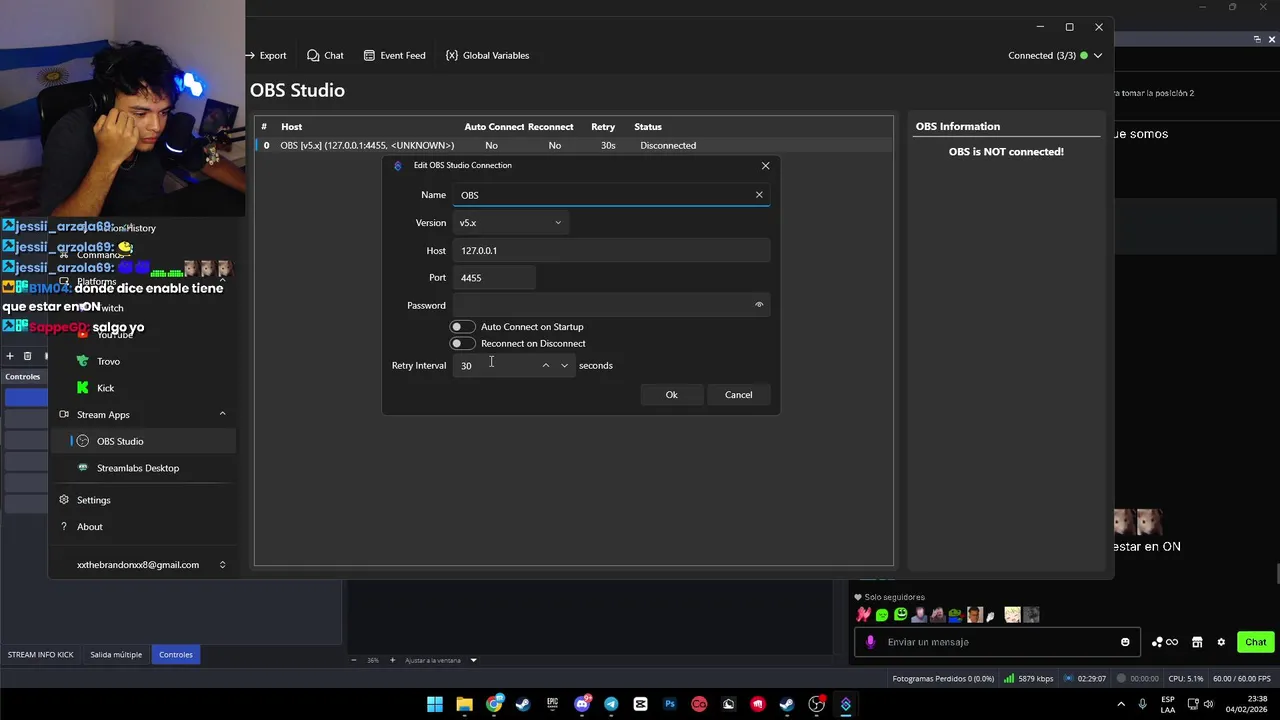Decrease Retry Interval with down arrow
1280x720 pixels.
[564, 366]
